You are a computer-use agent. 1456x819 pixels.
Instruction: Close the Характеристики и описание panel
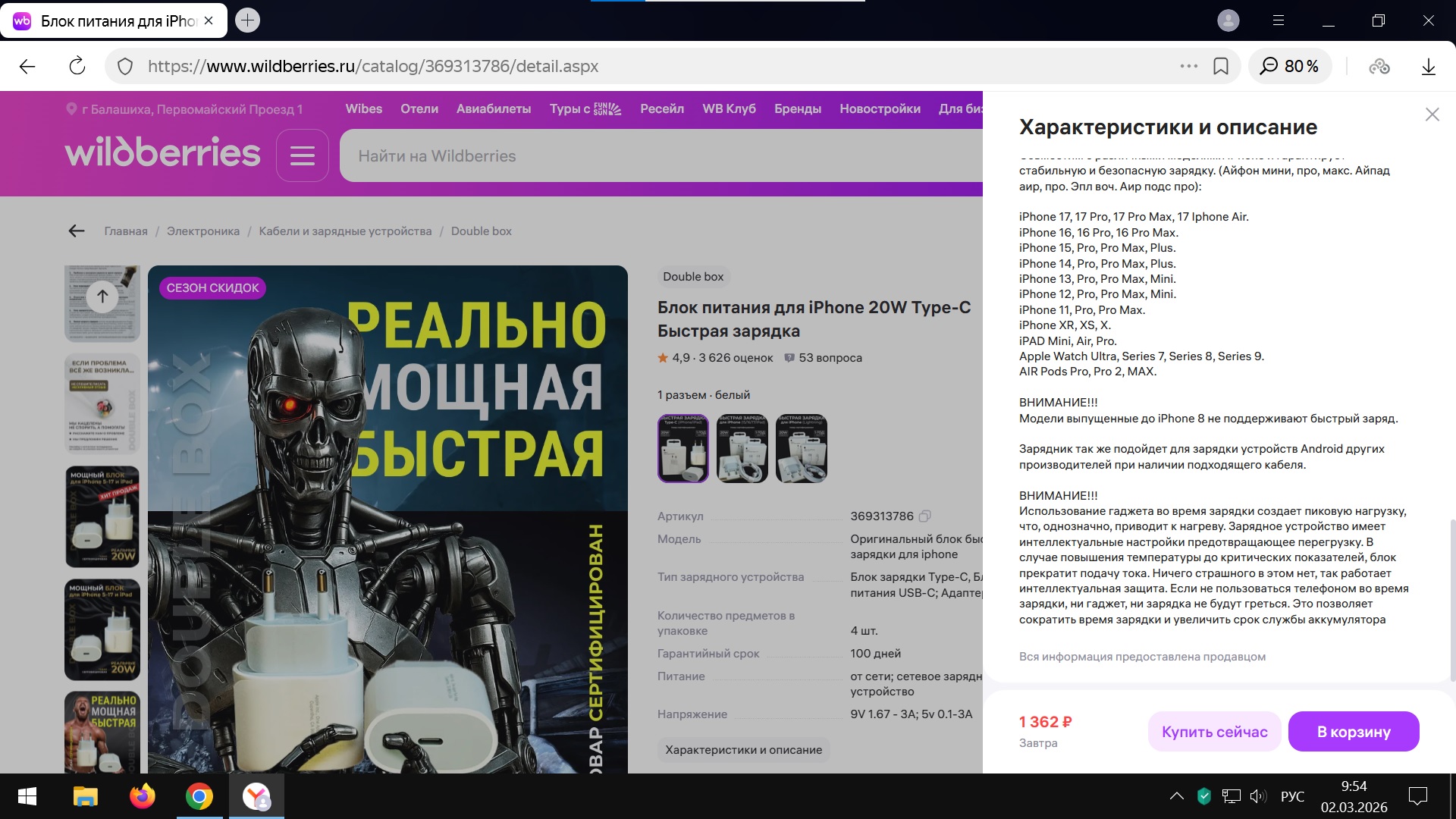(1432, 115)
